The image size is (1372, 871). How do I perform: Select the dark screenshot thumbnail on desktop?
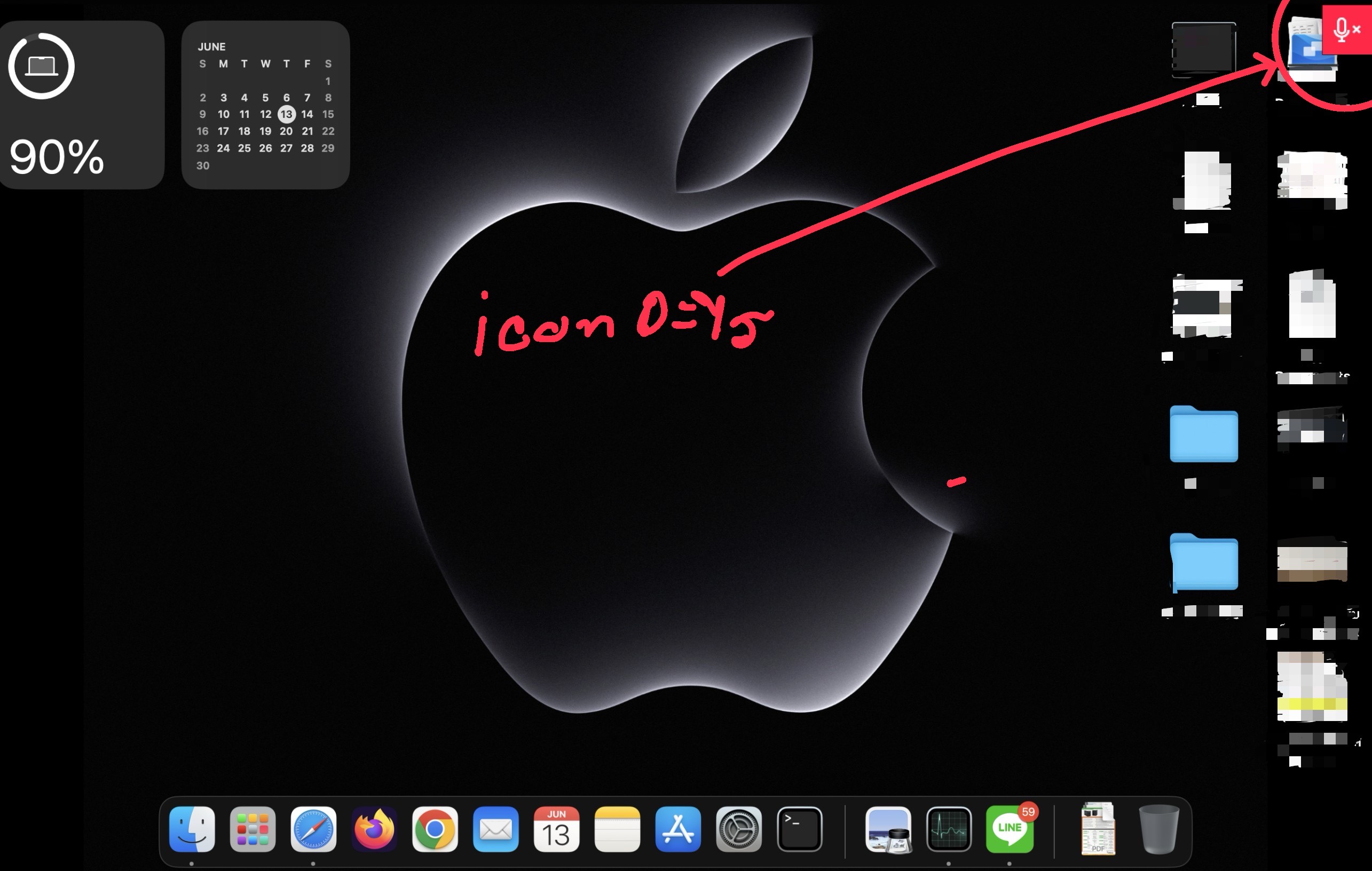point(1203,50)
